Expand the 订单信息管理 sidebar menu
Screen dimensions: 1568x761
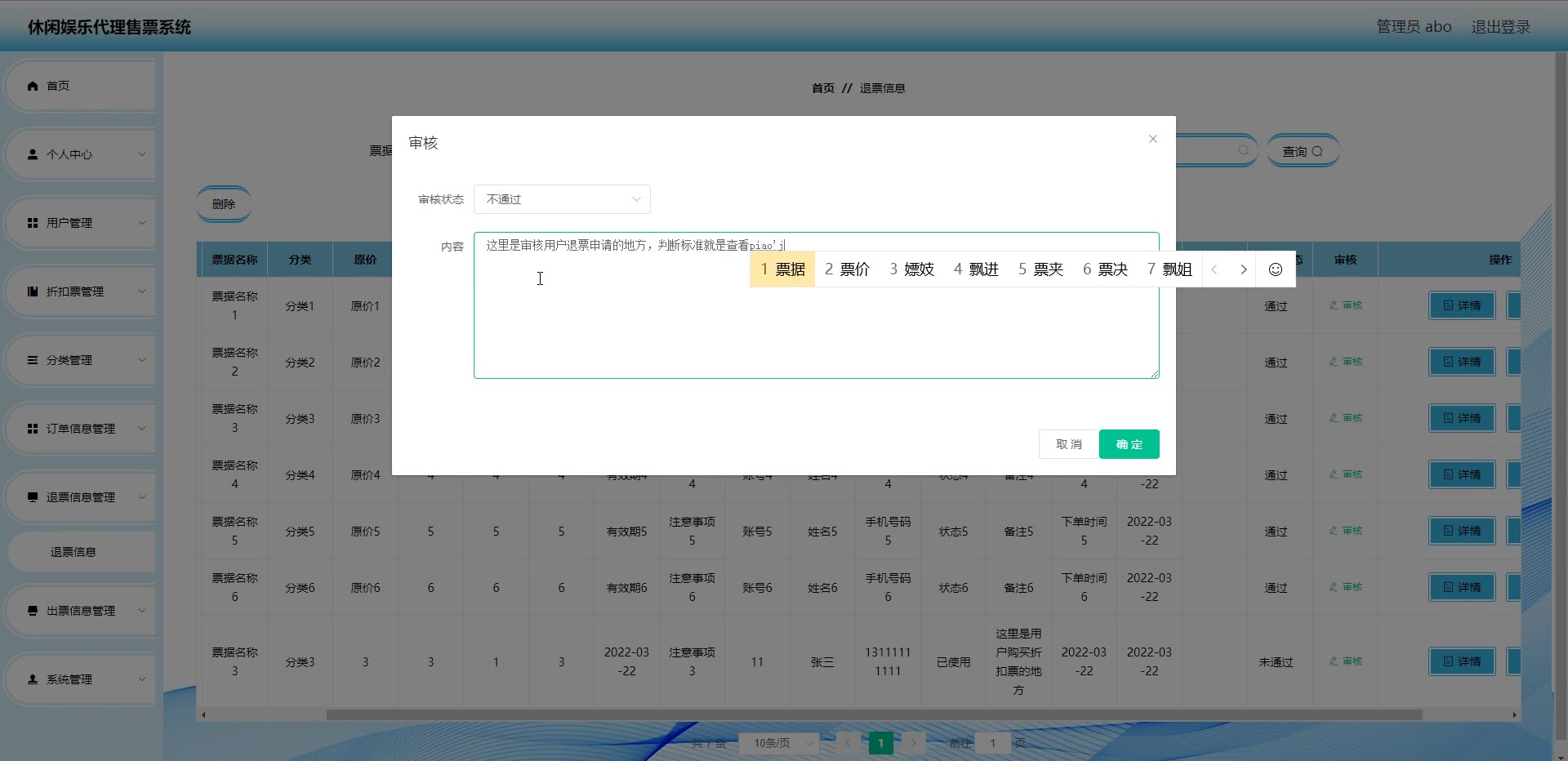tap(80, 429)
